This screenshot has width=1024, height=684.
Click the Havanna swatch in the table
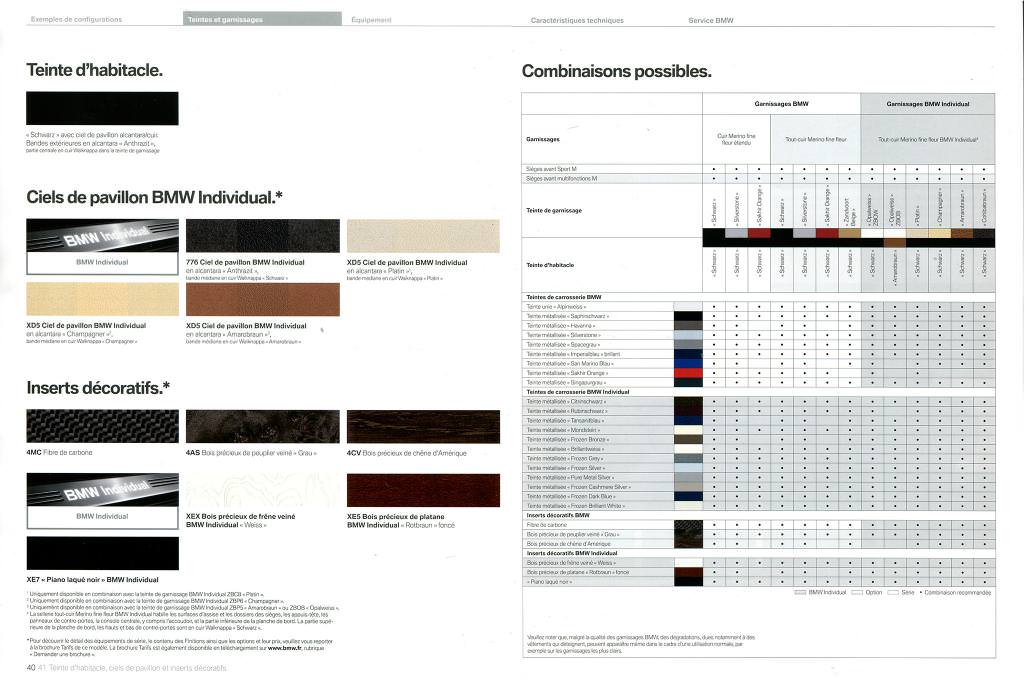coord(688,325)
